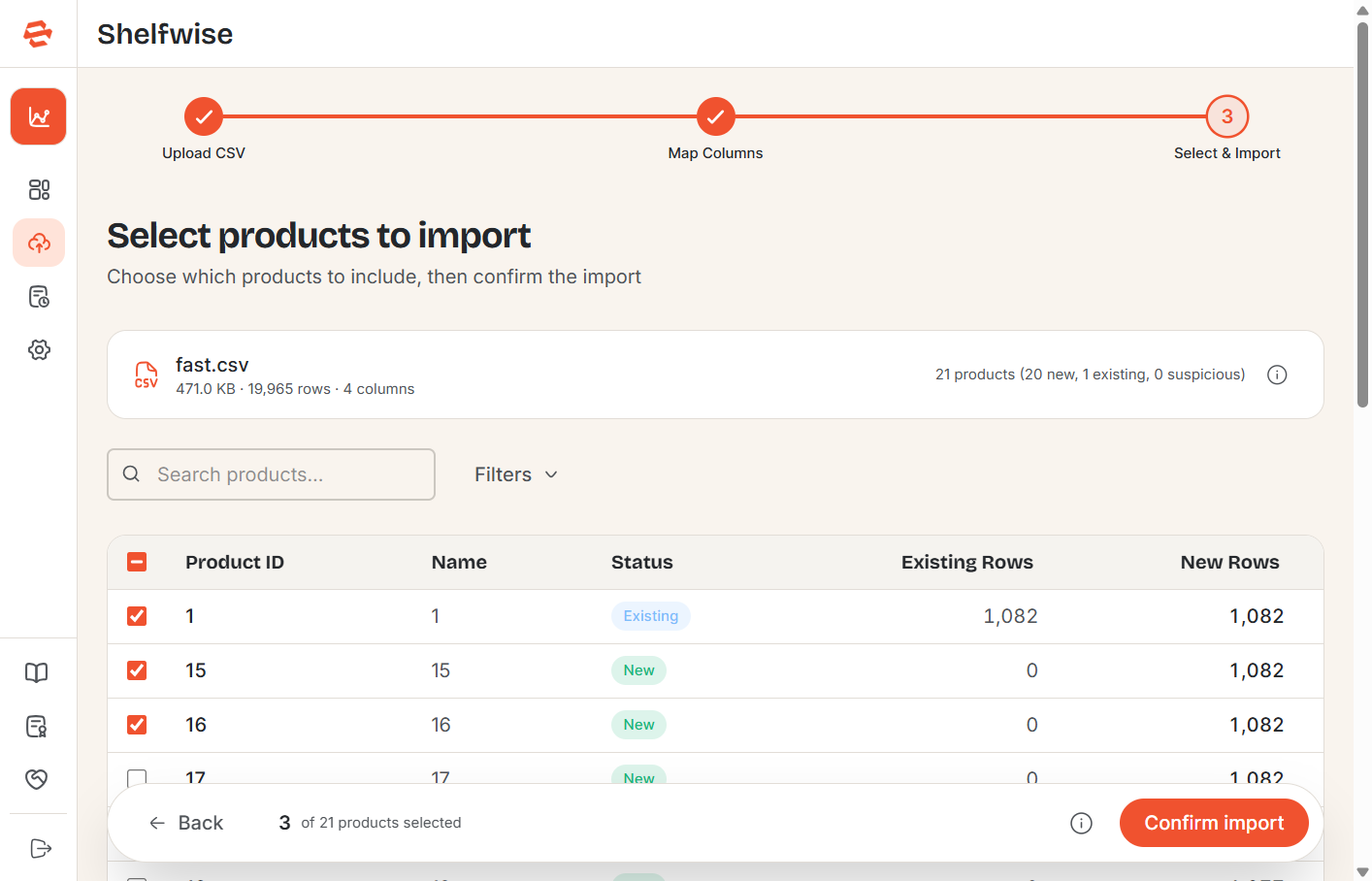Viewport: 1372px width, 881px height.
Task: Uncheck the checkbox for product 1
Action: 137,616
